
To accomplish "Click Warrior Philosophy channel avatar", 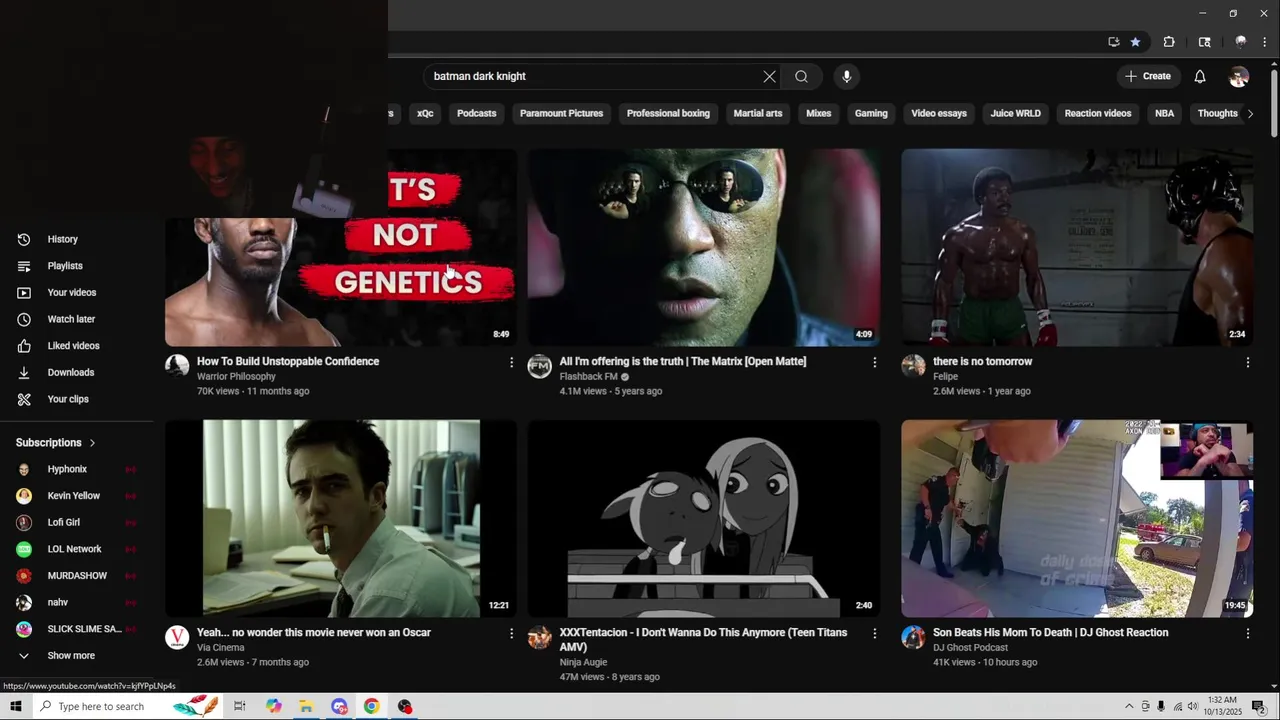I will [177, 366].
